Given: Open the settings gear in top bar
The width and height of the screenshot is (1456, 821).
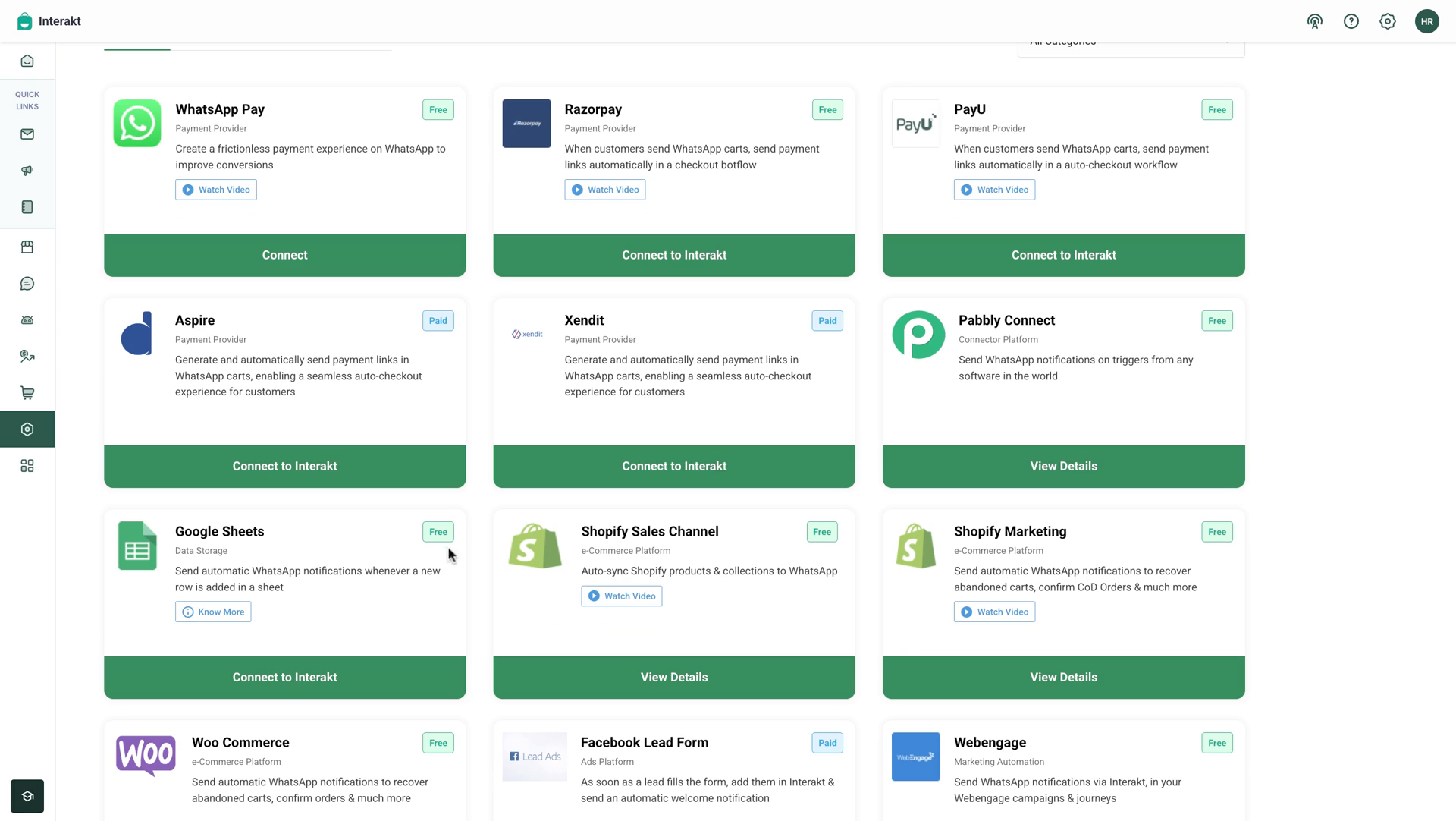Looking at the screenshot, I should point(1388,21).
